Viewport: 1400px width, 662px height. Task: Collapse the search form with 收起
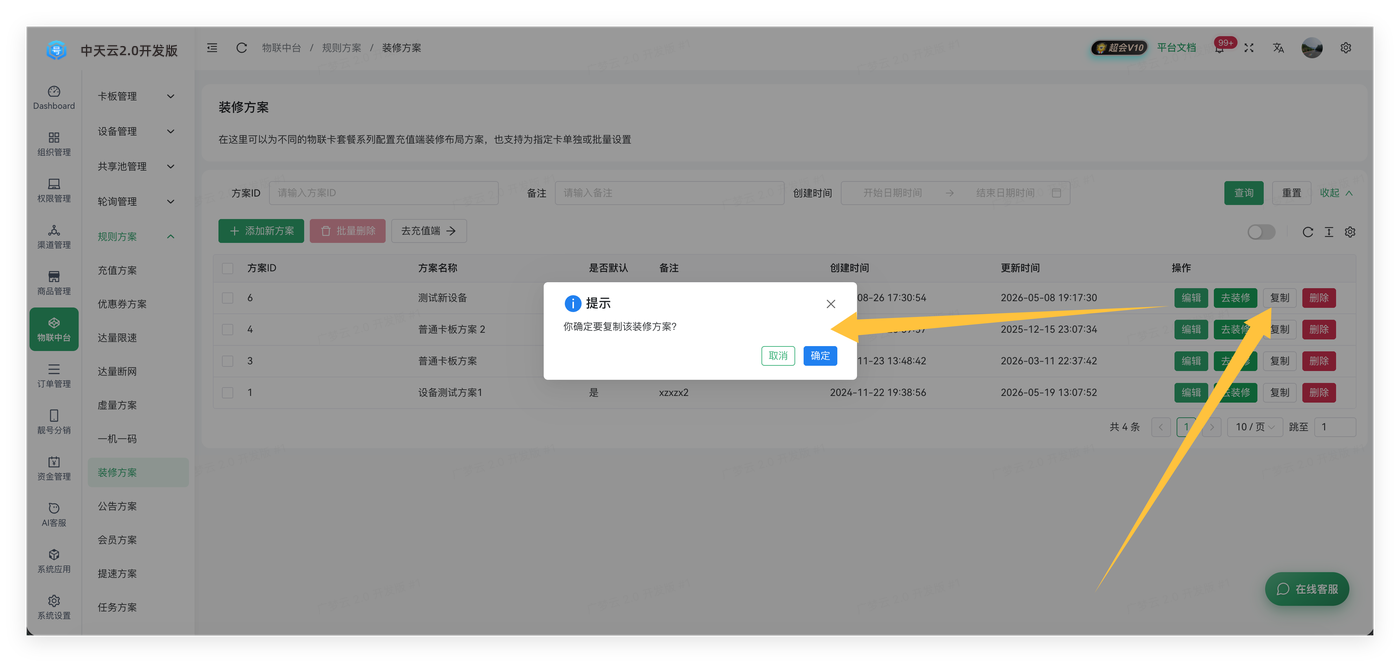(x=1336, y=193)
